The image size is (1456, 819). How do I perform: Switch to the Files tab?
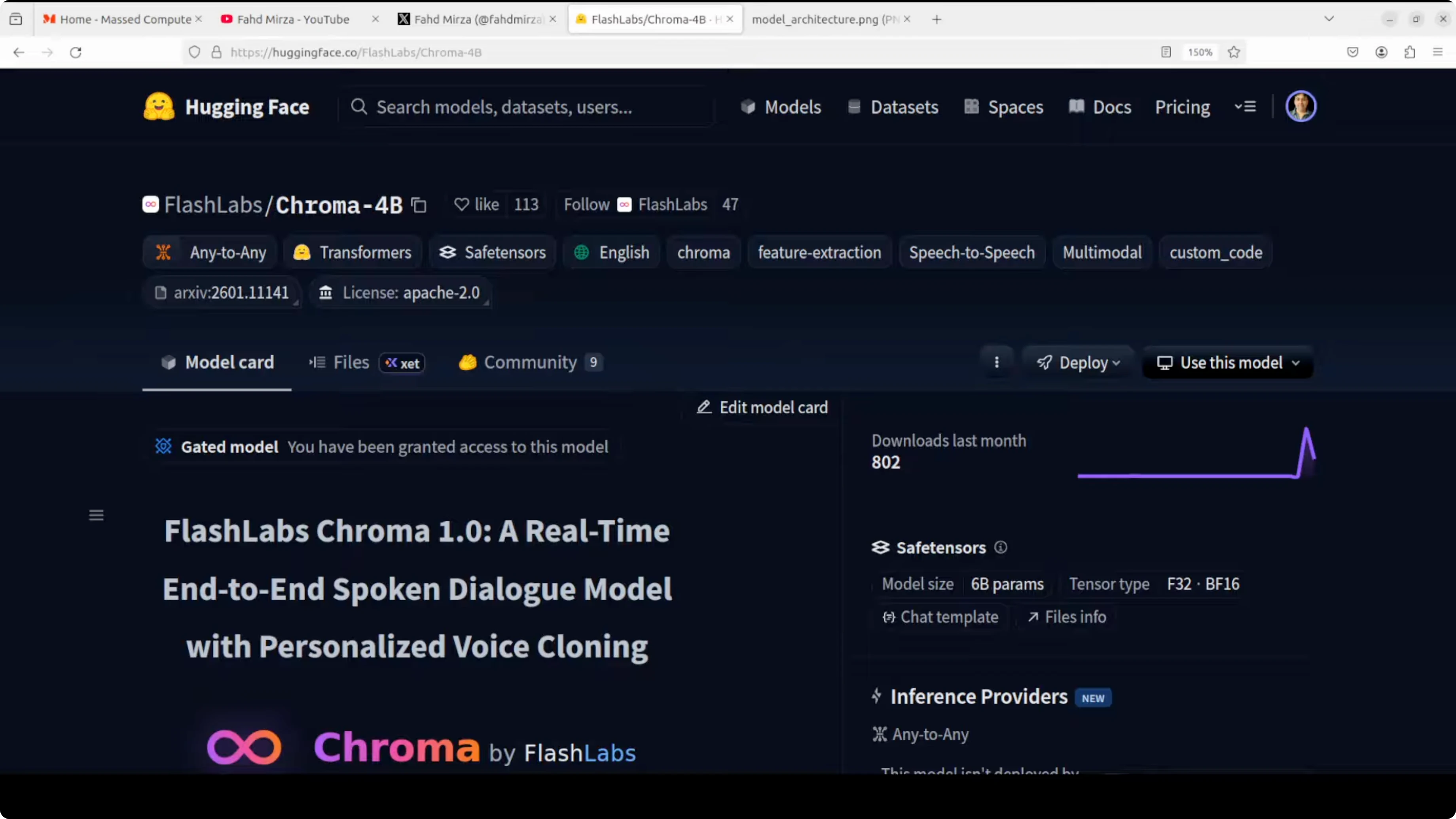(x=351, y=362)
